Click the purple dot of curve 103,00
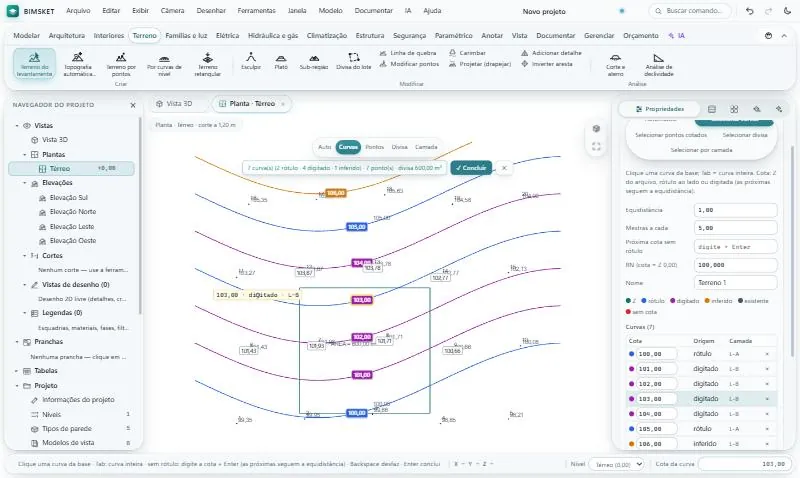The width and height of the screenshot is (800, 478). click(631, 399)
